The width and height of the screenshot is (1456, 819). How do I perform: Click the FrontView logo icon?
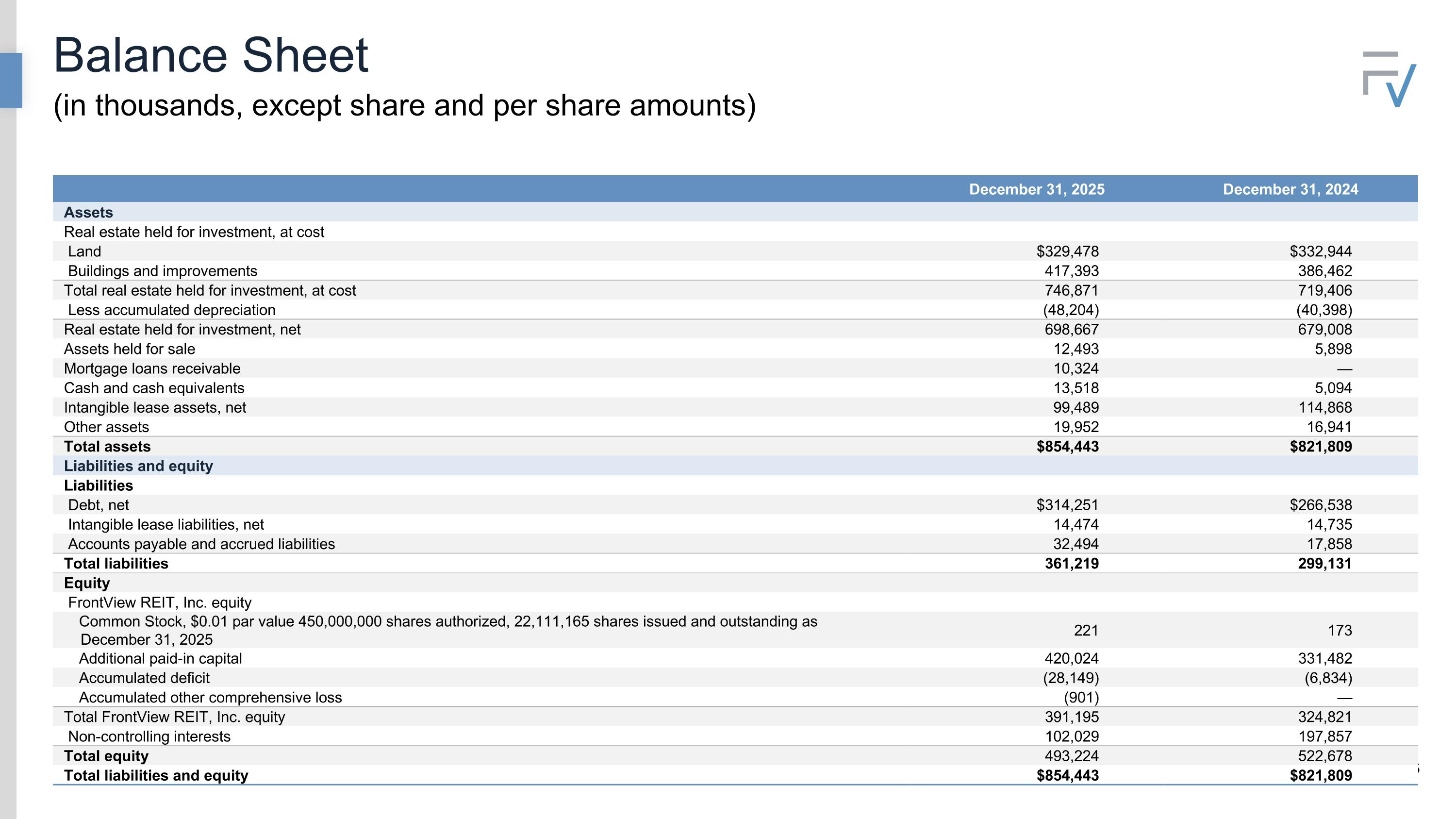pos(1390,79)
